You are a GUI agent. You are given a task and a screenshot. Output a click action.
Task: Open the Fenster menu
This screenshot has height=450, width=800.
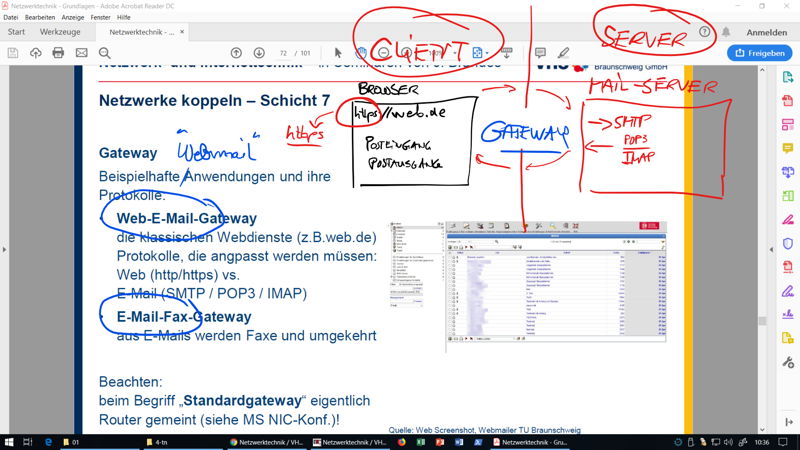click(101, 17)
